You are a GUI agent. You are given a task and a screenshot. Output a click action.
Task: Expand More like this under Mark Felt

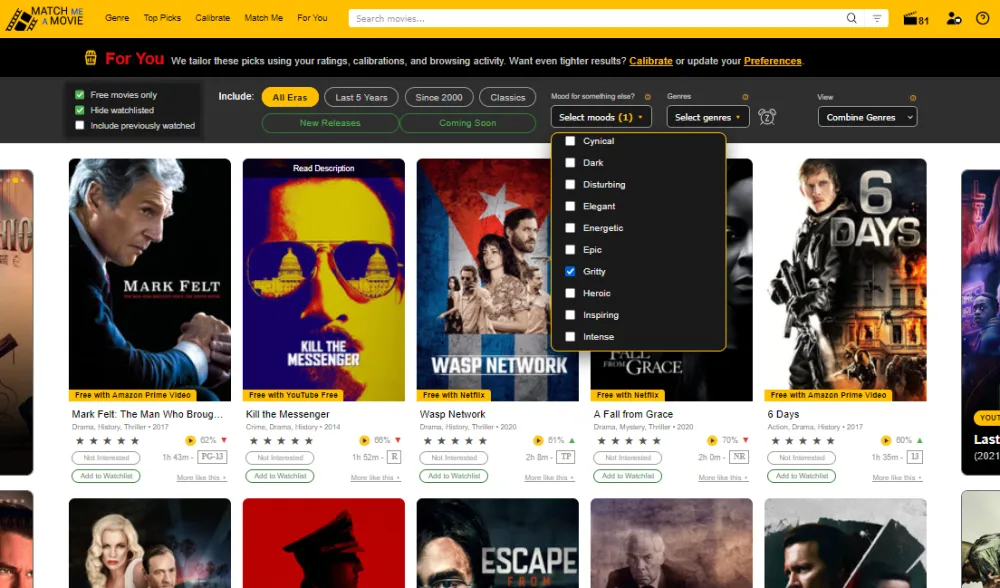202,478
